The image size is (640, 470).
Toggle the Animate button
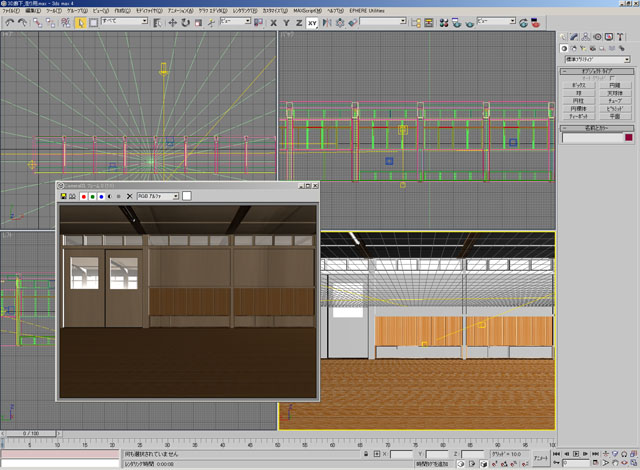click(541, 458)
